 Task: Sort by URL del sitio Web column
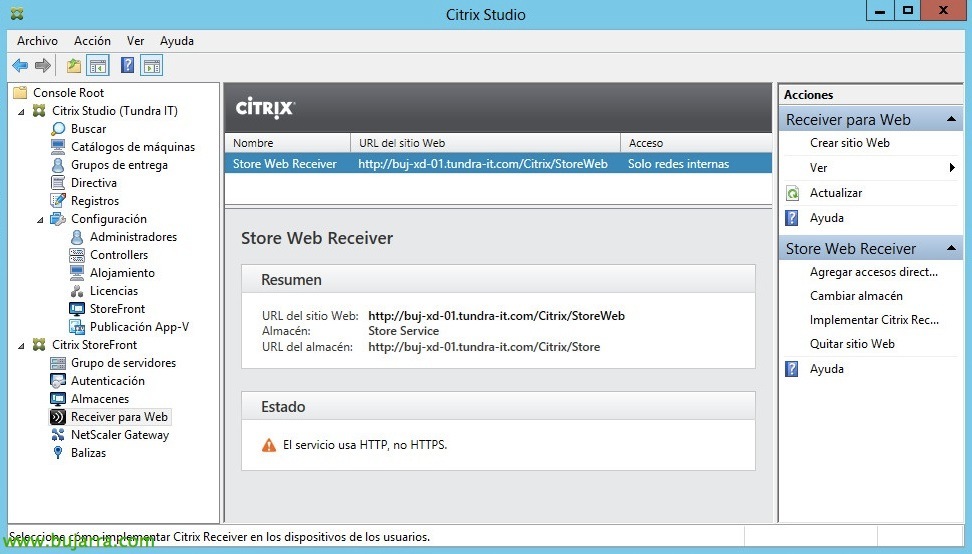pos(485,143)
